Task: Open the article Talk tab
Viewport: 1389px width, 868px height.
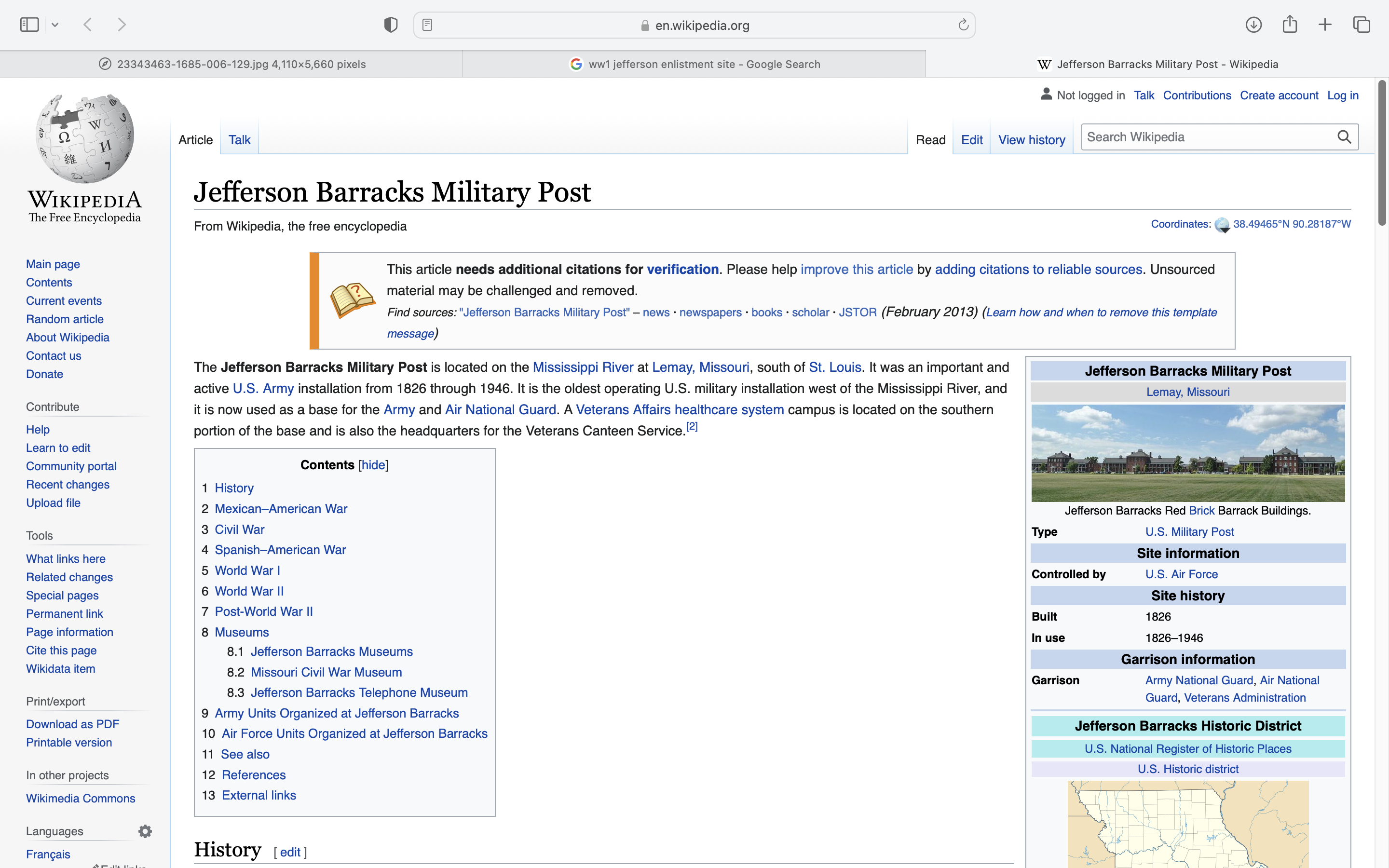Action: coord(239,140)
